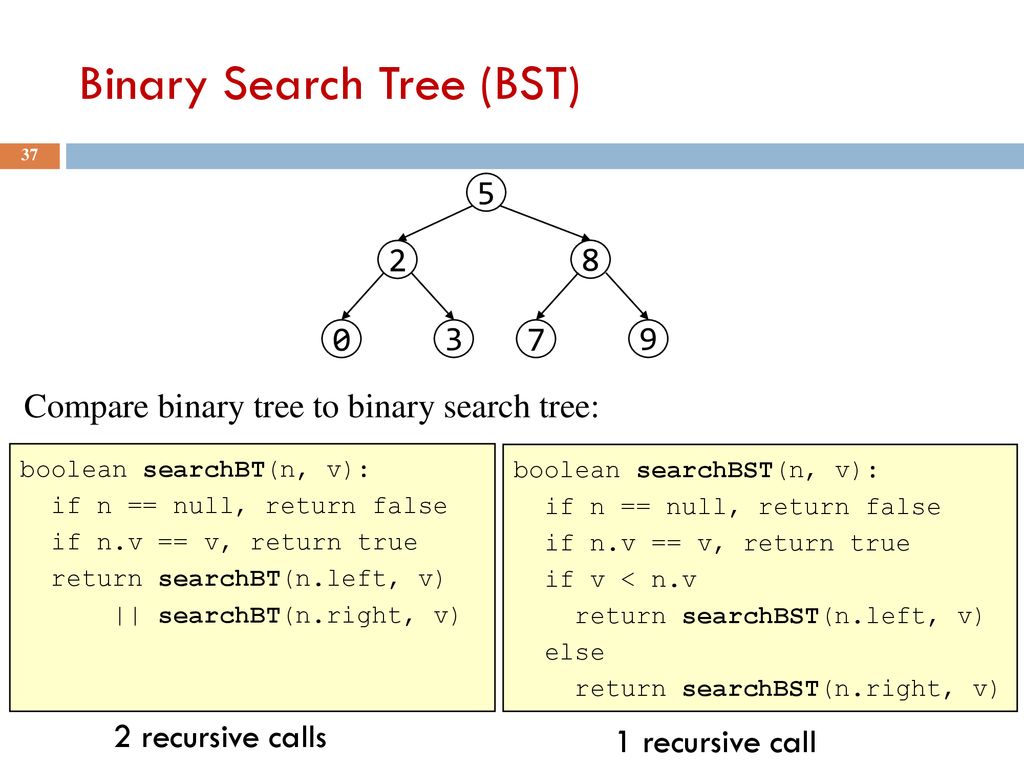Click 'if n.v == v, return true' in searchBST box
This screenshot has height=768, width=1024.
(x=728, y=544)
